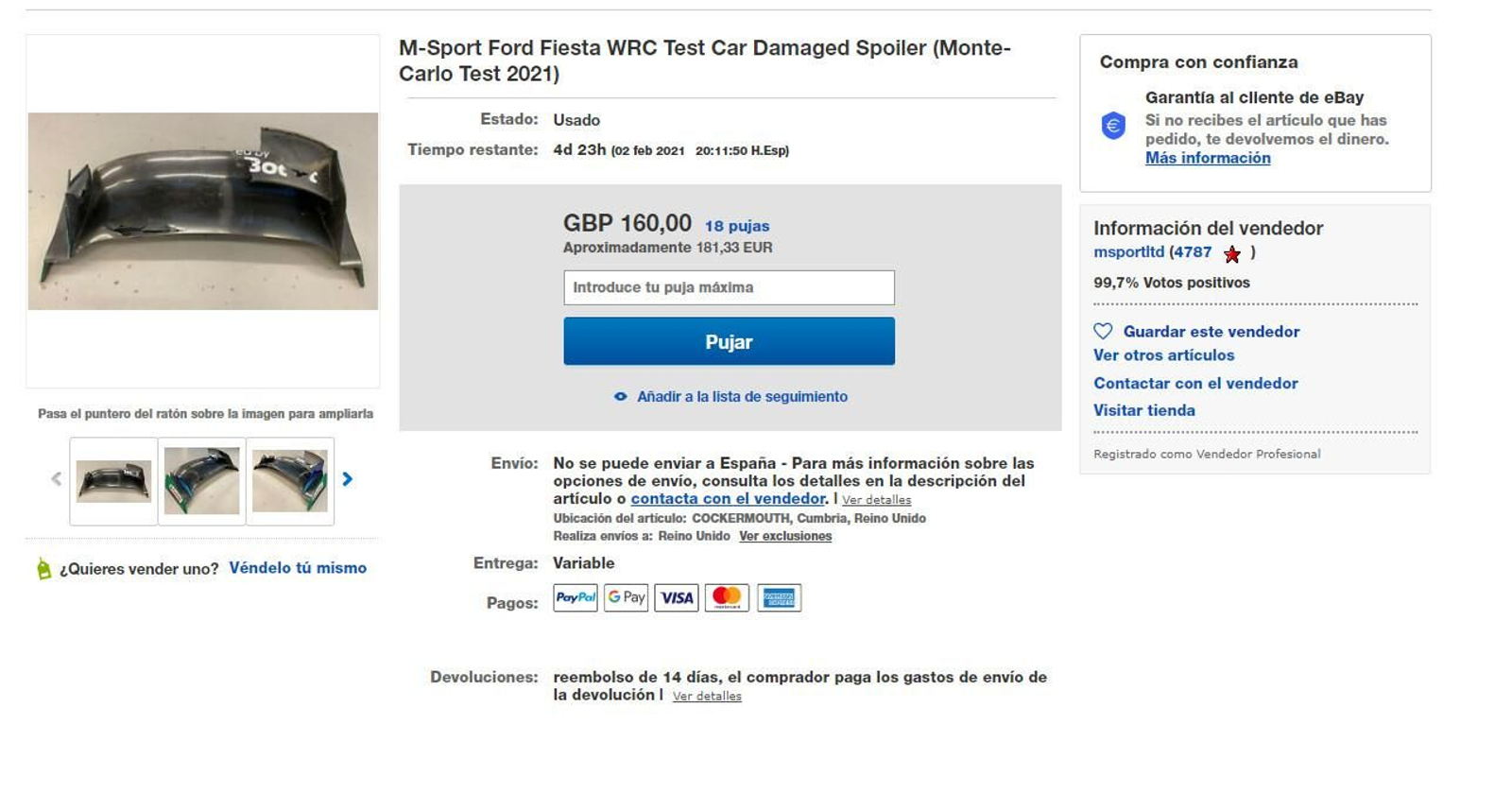Click the heart icon to save seller
The image size is (1512, 793).
[x=1103, y=332]
